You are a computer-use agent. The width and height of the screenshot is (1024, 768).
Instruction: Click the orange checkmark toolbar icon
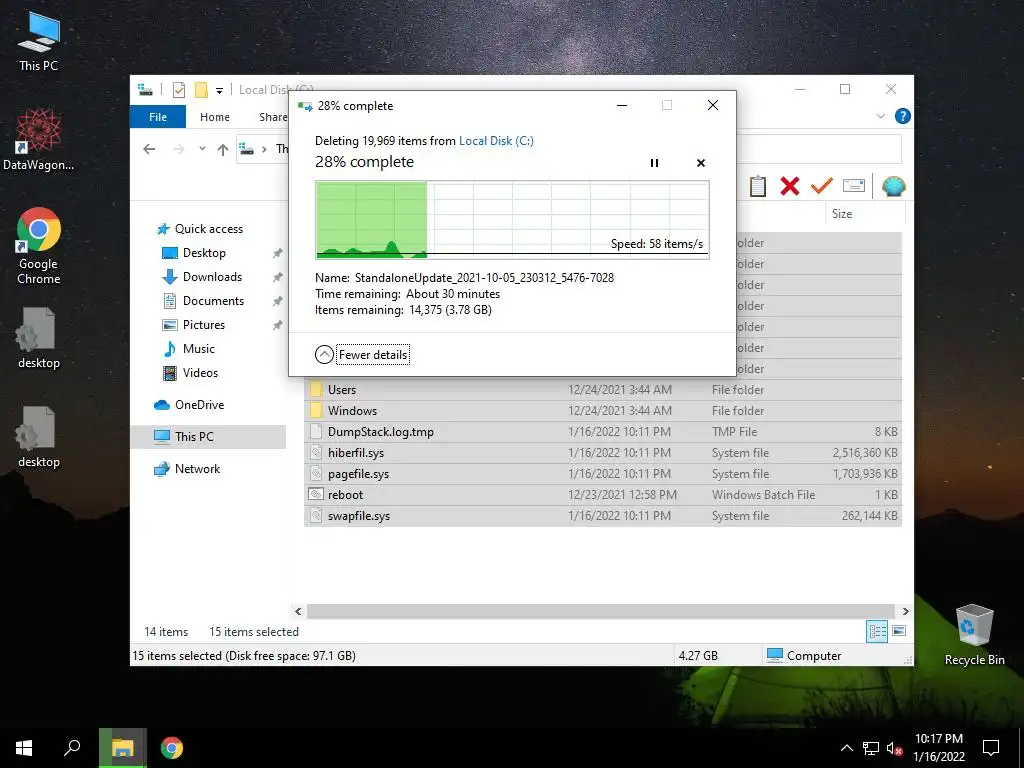click(822, 186)
